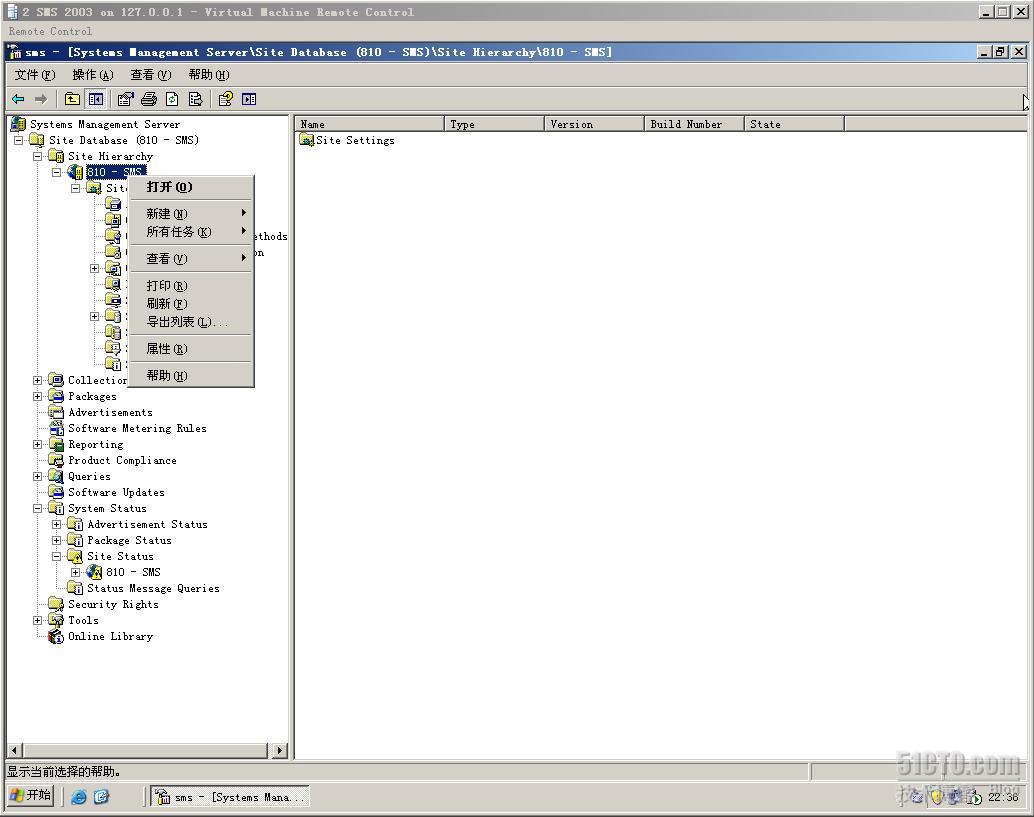Select 810 - SMS under Site Status
Viewport: 1034px width, 817px height.
pos(133,572)
